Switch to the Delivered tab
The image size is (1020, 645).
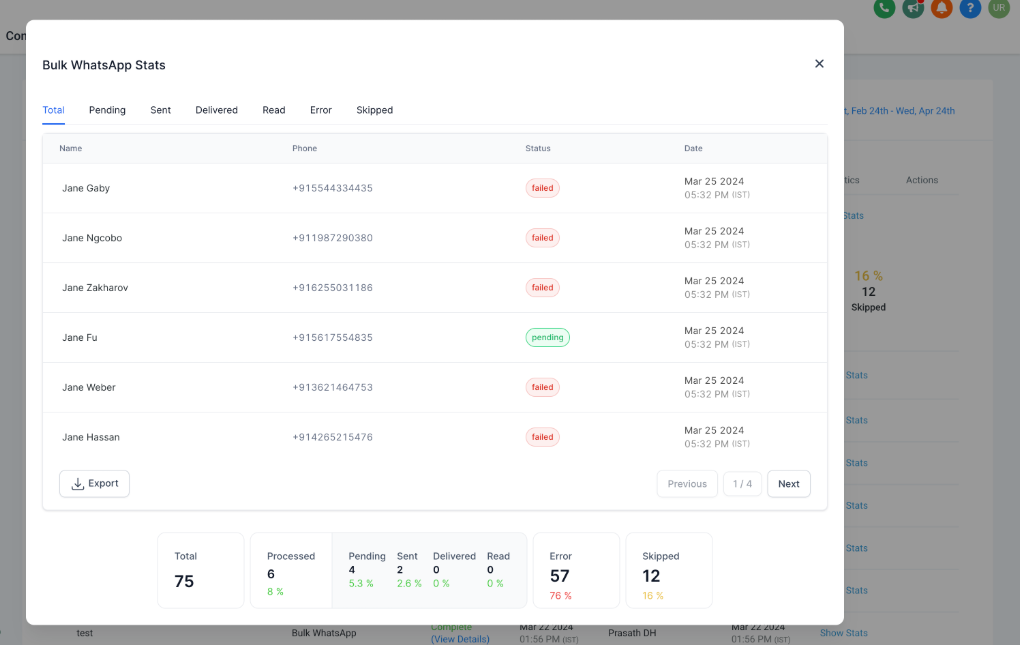(x=217, y=110)
